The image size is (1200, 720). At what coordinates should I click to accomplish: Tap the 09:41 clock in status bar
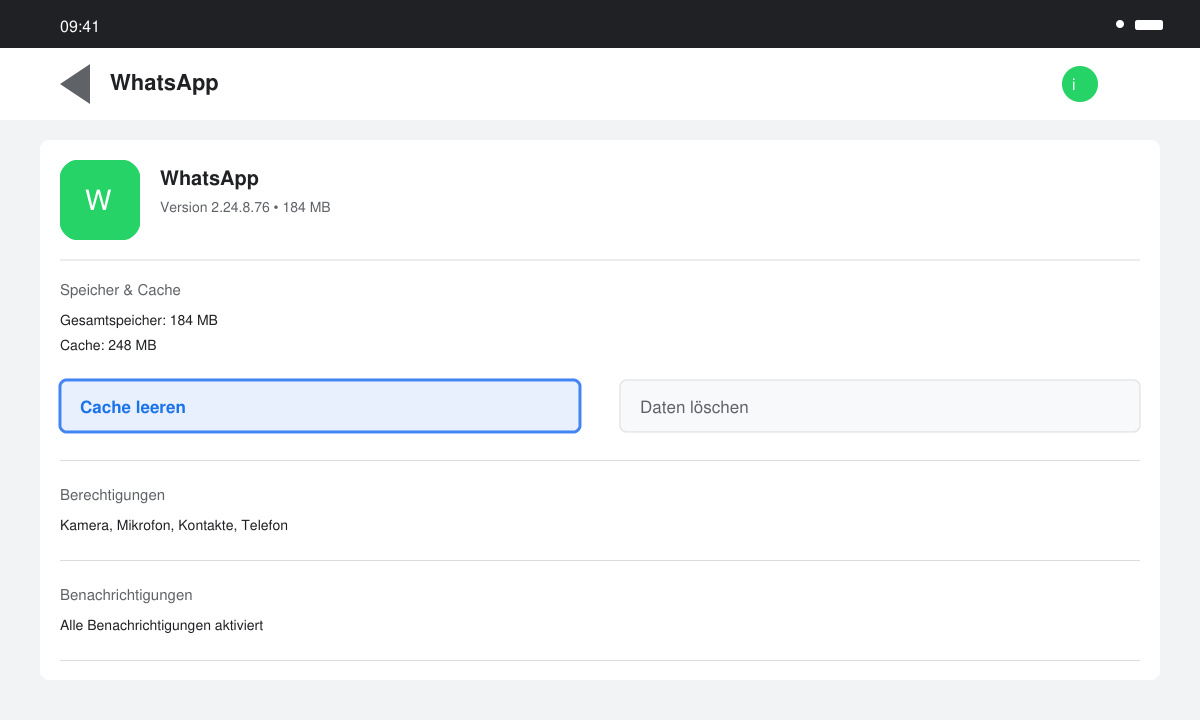click(x=80, y=27)
